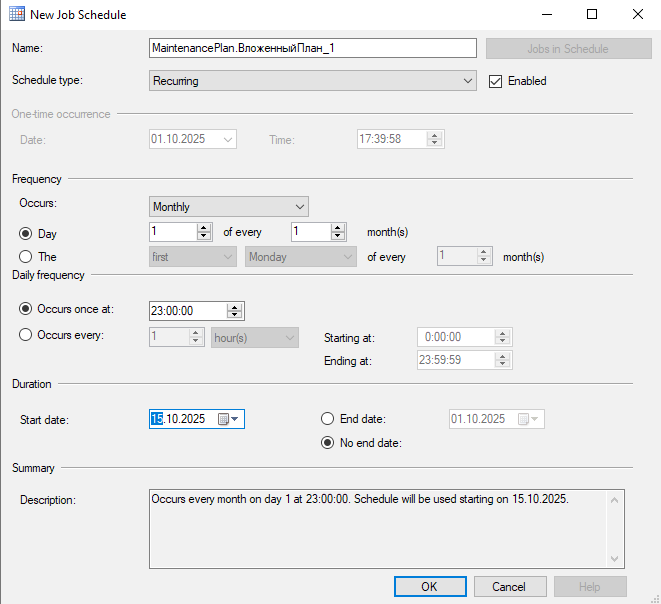Increase the day-of-month number spinner
This screenshot has width=661, height=604.
click(x=204, y=228)
